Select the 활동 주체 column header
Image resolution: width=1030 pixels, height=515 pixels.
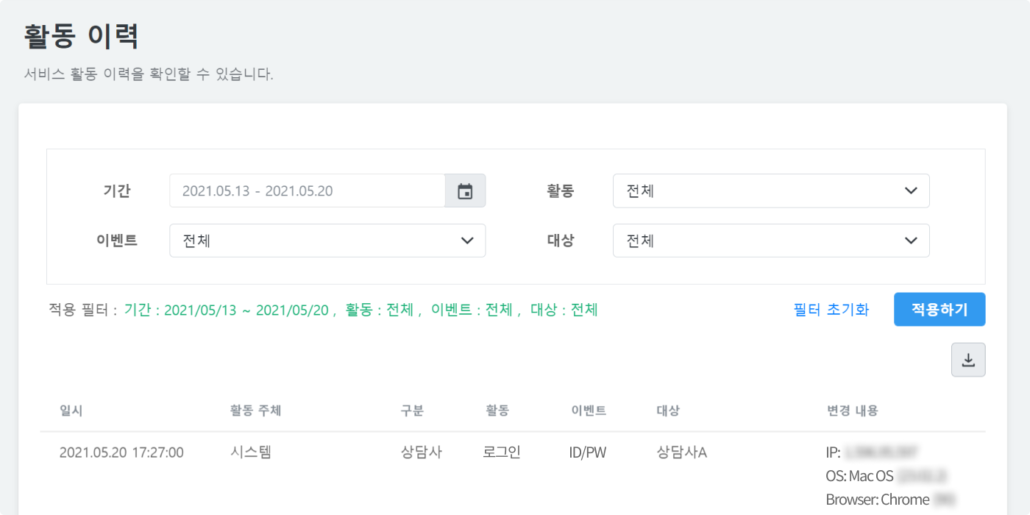[x=255, y=411]
